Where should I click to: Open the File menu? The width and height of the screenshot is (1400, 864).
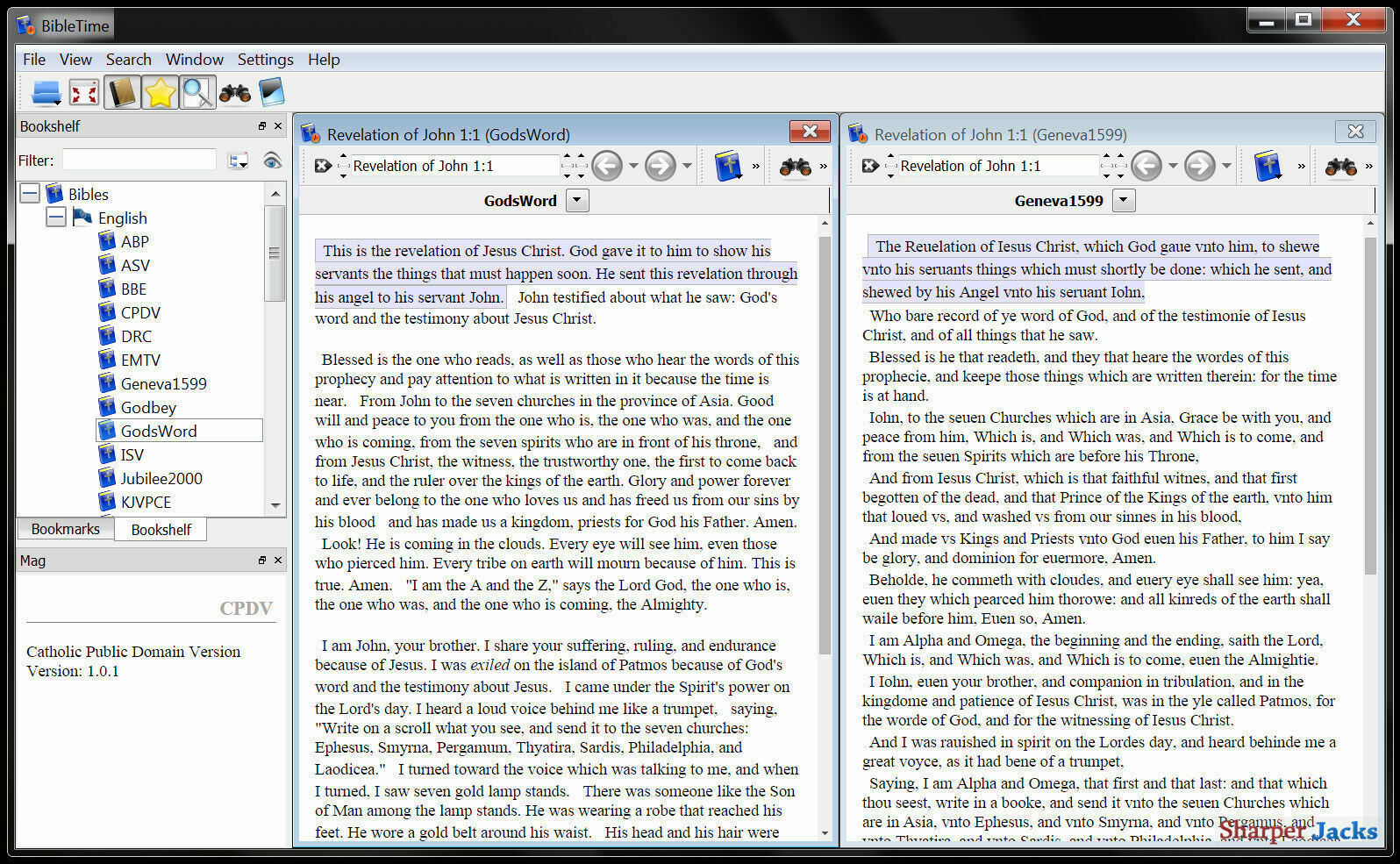34,60
